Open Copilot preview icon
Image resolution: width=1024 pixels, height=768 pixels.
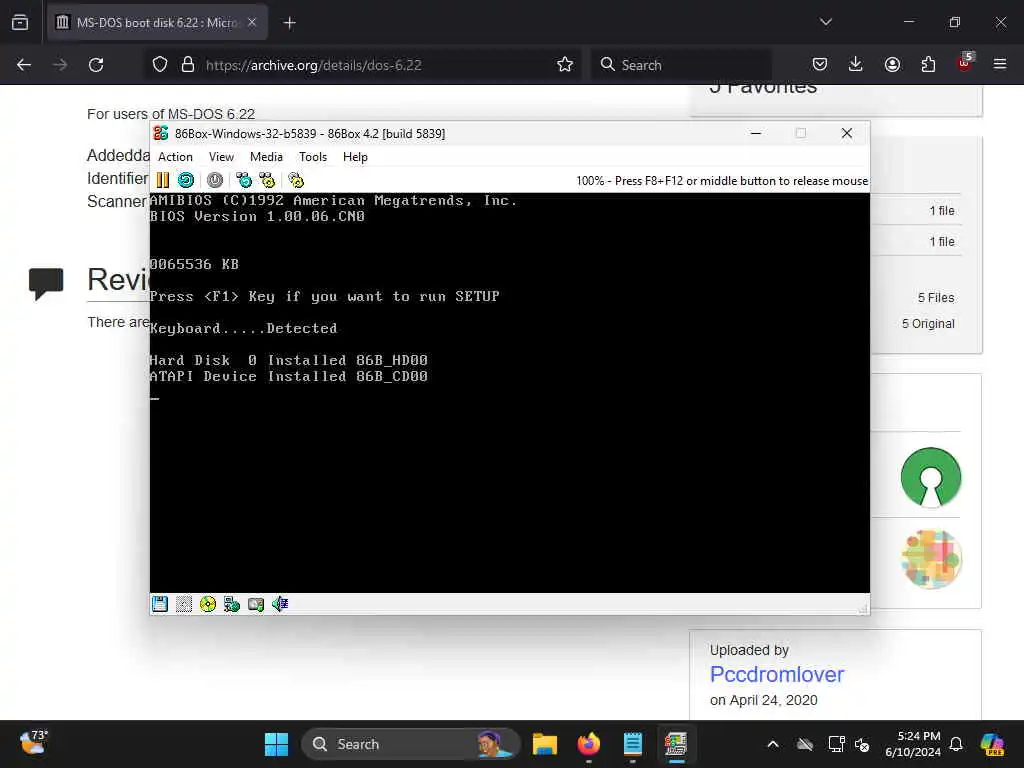(992, 744)
